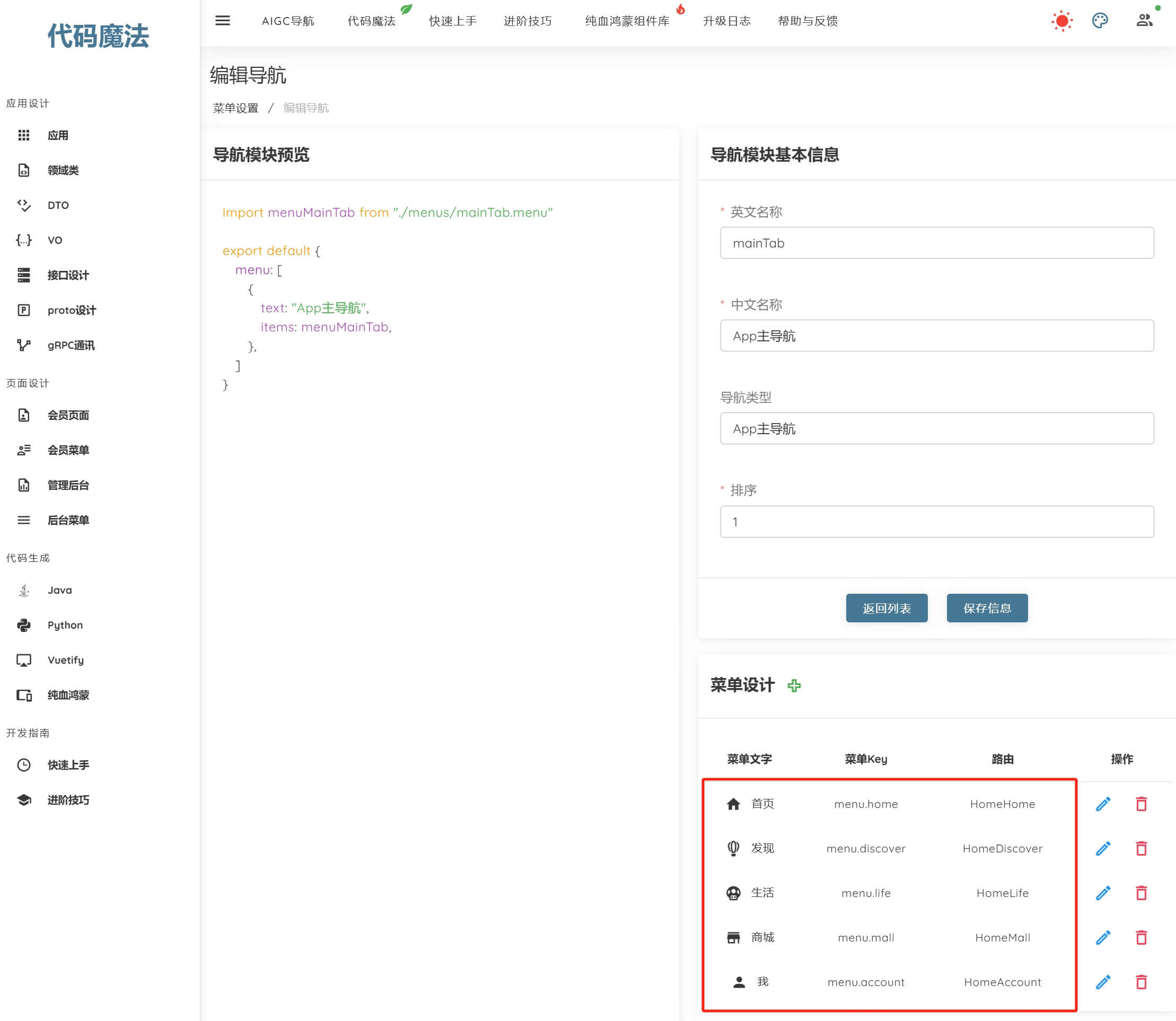Open 纯血鸿蒙 code generation sidebar item
Image resolution: width=1176 pixels, height=1021 pixels.
[68, 695]
